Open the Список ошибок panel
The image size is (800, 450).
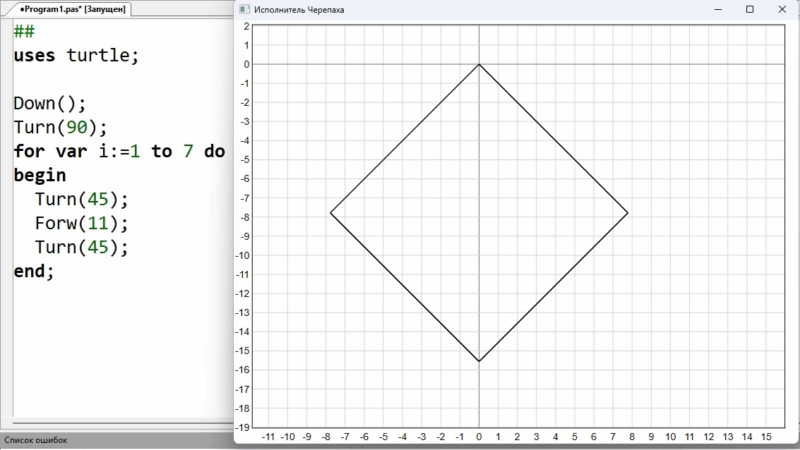point(36,440)
